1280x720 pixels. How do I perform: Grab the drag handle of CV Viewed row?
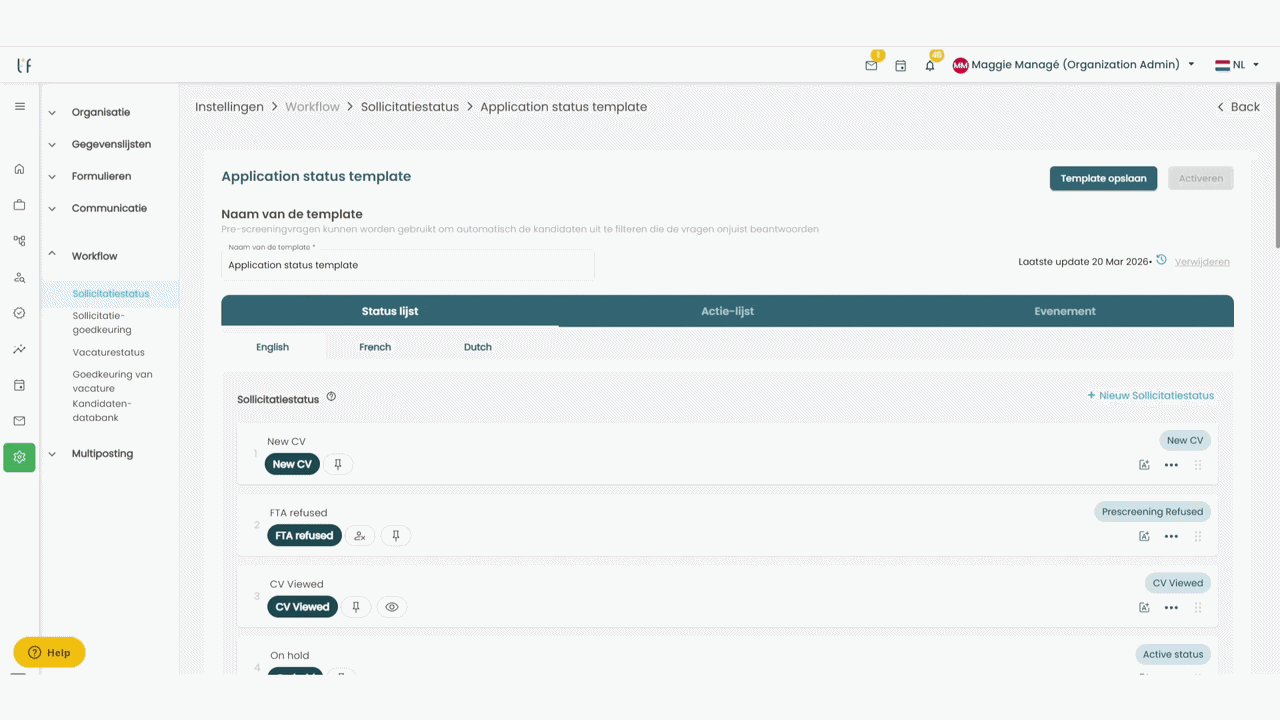click(x=1198, y=607)
